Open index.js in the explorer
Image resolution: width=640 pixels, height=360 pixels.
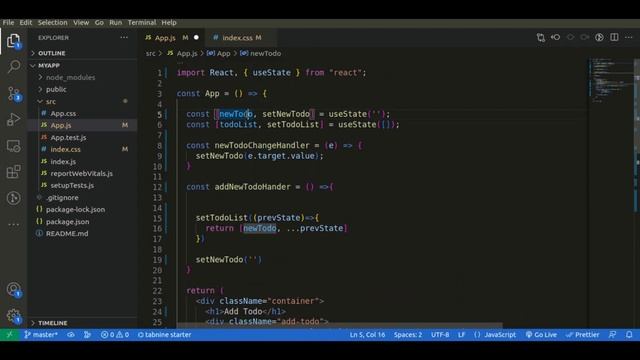point(82,162)
